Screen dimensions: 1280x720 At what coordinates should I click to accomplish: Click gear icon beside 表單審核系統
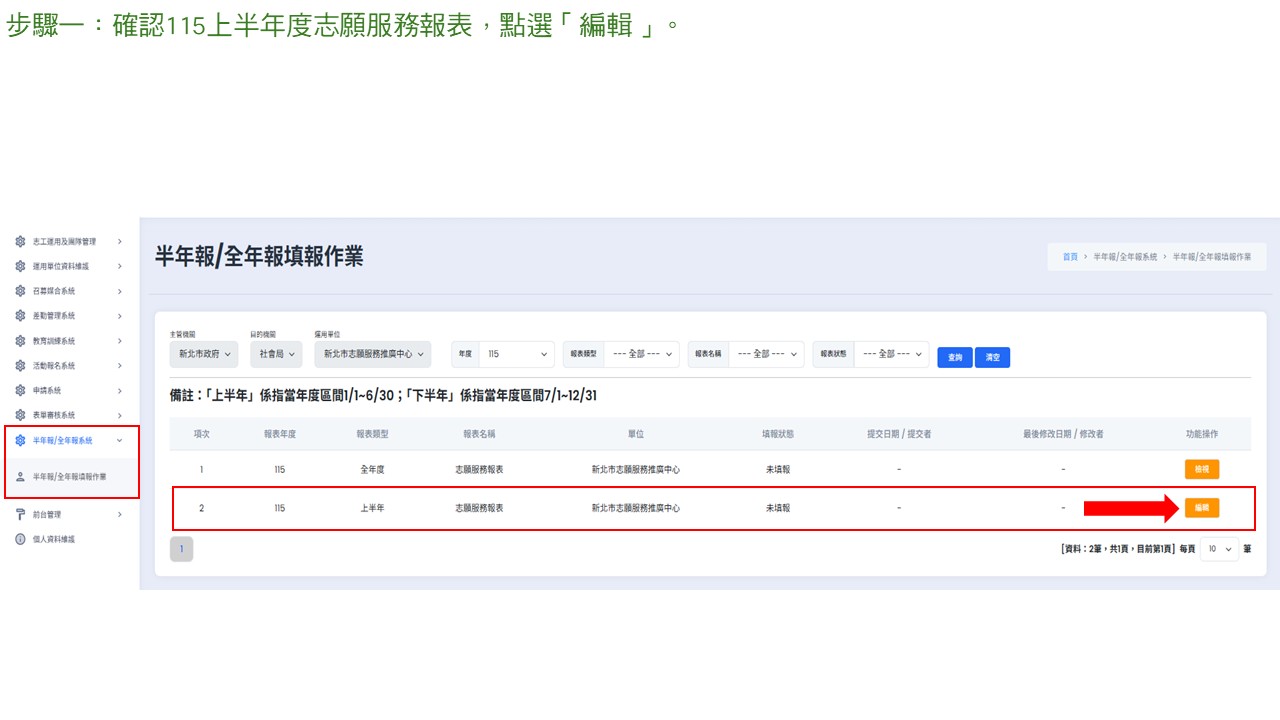pyautogui.click(x=20, y=415)
